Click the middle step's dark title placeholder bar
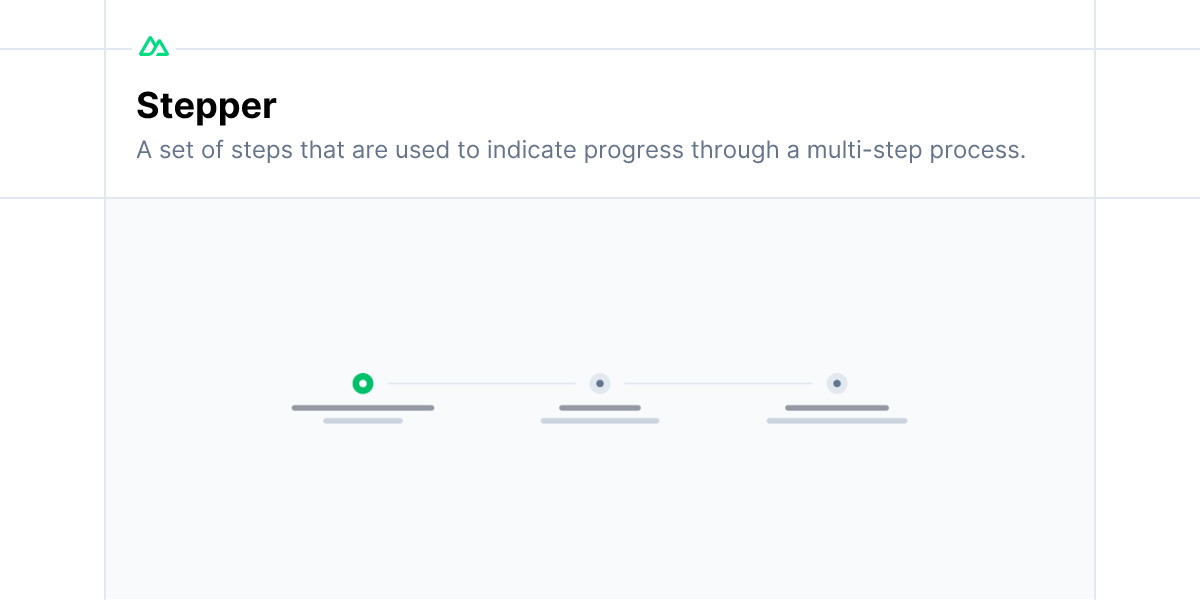Screen dimensions: 1200x600 click(x=600, y=408)
